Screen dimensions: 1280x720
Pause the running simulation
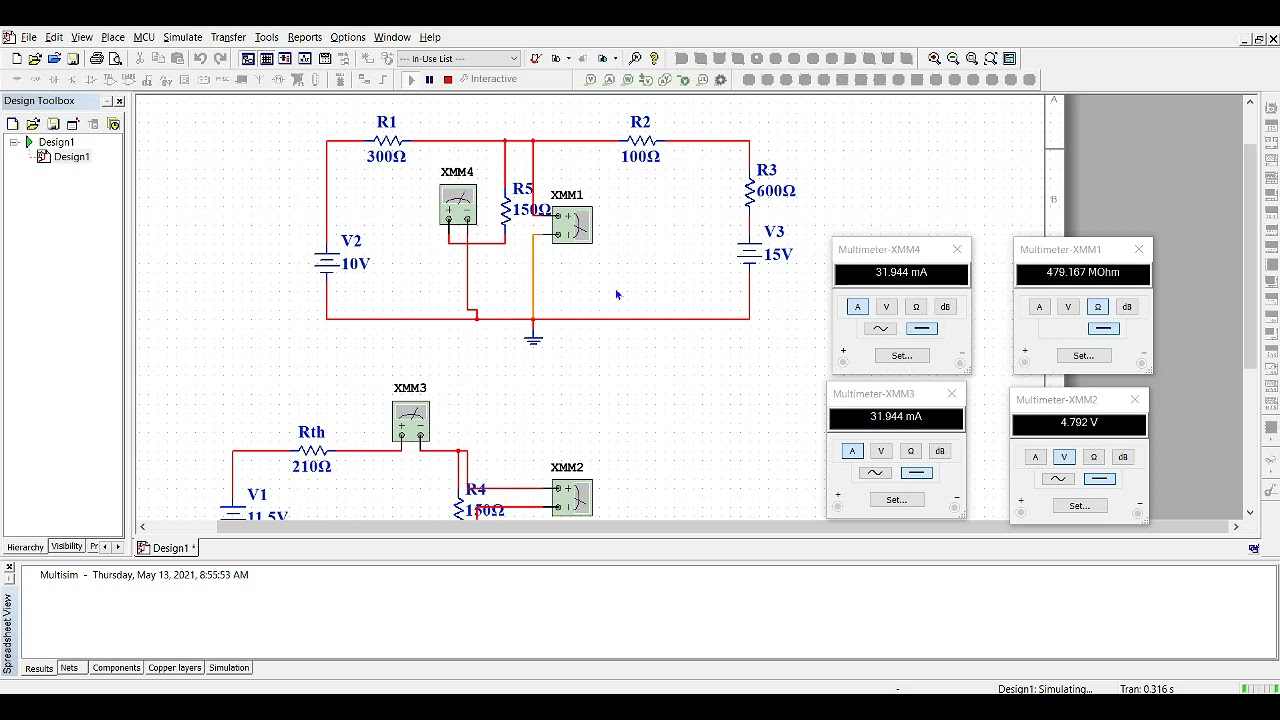coord(429,80)
